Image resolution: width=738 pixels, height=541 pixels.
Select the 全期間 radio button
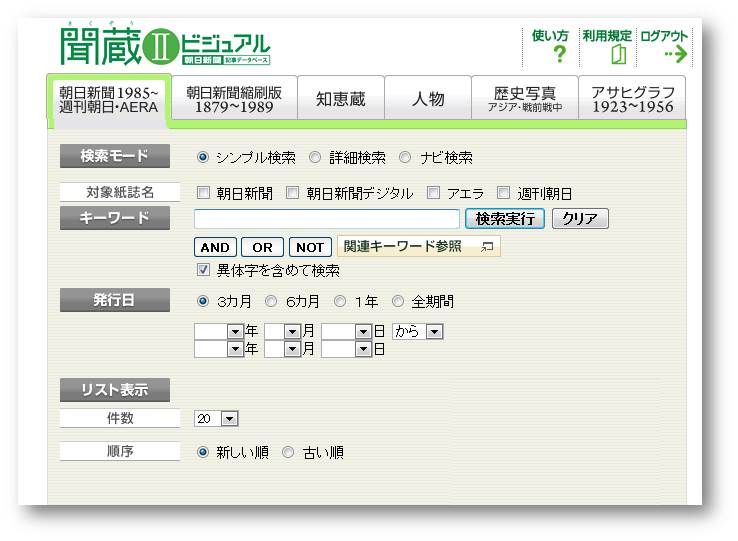(398, 301)
